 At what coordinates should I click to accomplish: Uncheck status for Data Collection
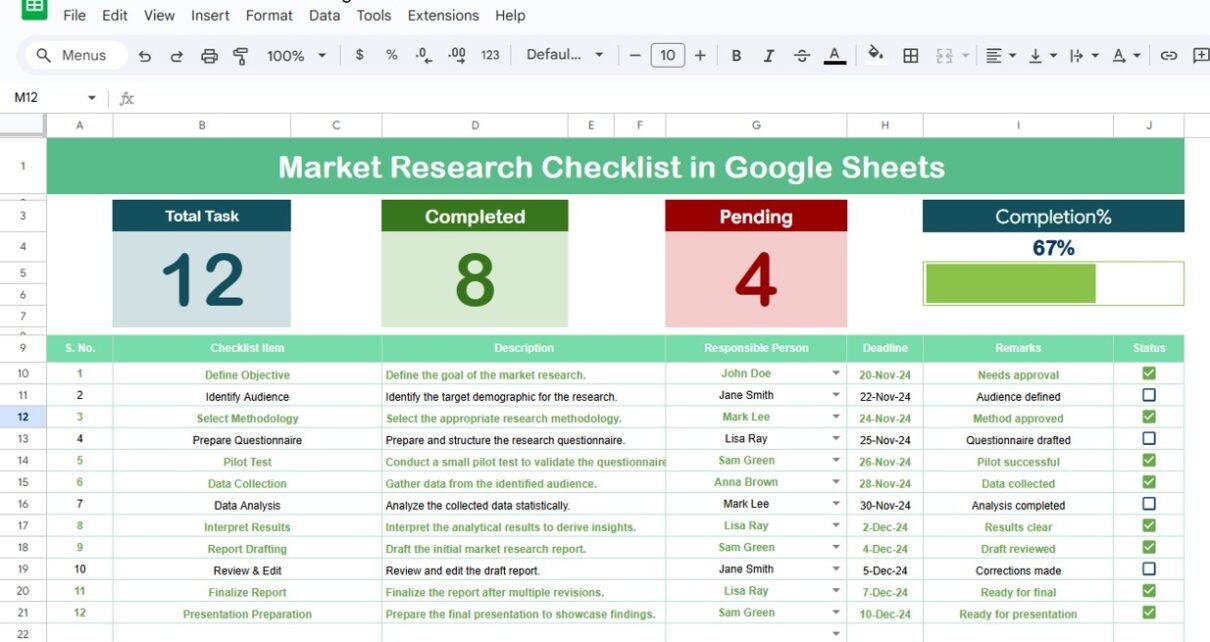[x=1149, y=482]
